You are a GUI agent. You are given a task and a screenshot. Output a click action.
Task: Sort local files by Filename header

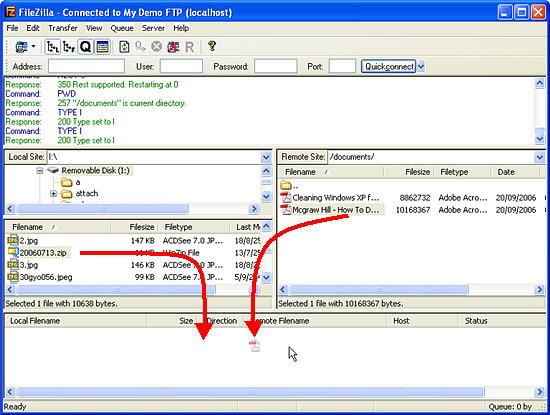(x=58, y=227)
